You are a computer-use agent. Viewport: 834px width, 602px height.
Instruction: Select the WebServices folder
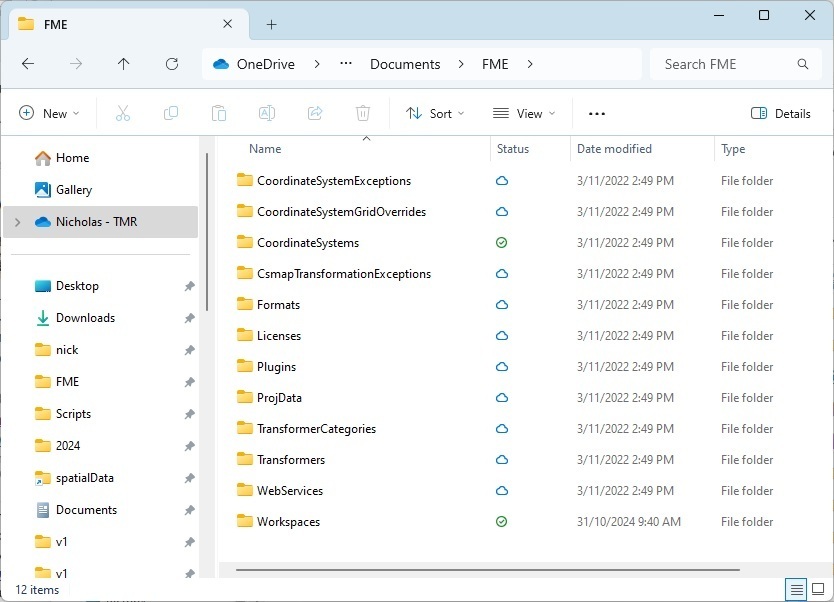click(x=290, y=490)
